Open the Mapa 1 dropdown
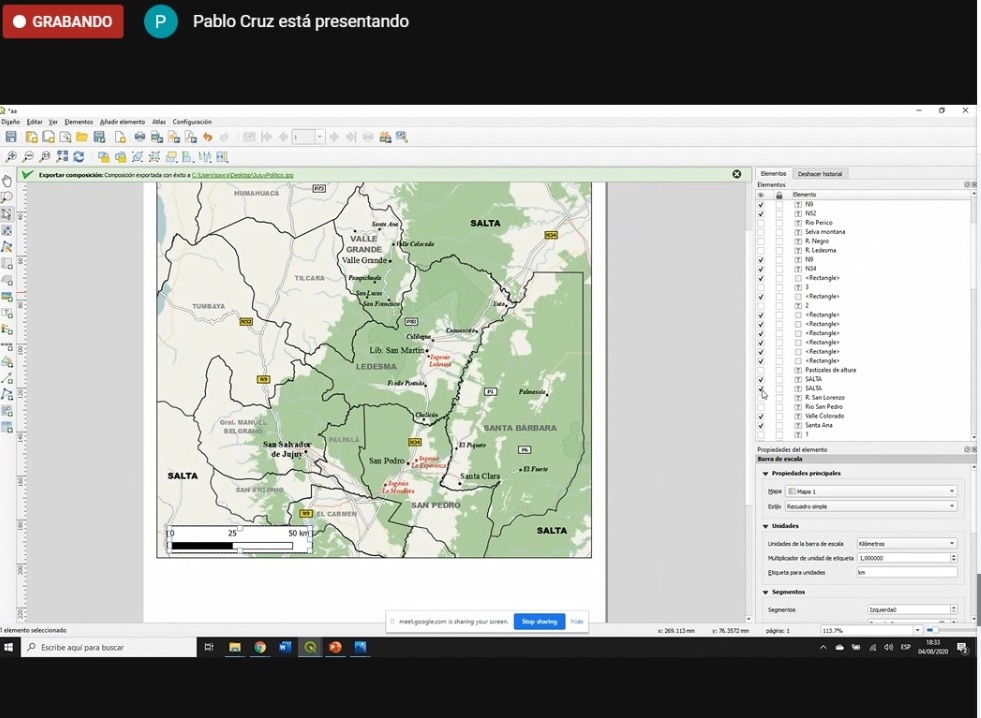This screenshot has width=981, height=718. pyautogui.click(x=871, y=491)
